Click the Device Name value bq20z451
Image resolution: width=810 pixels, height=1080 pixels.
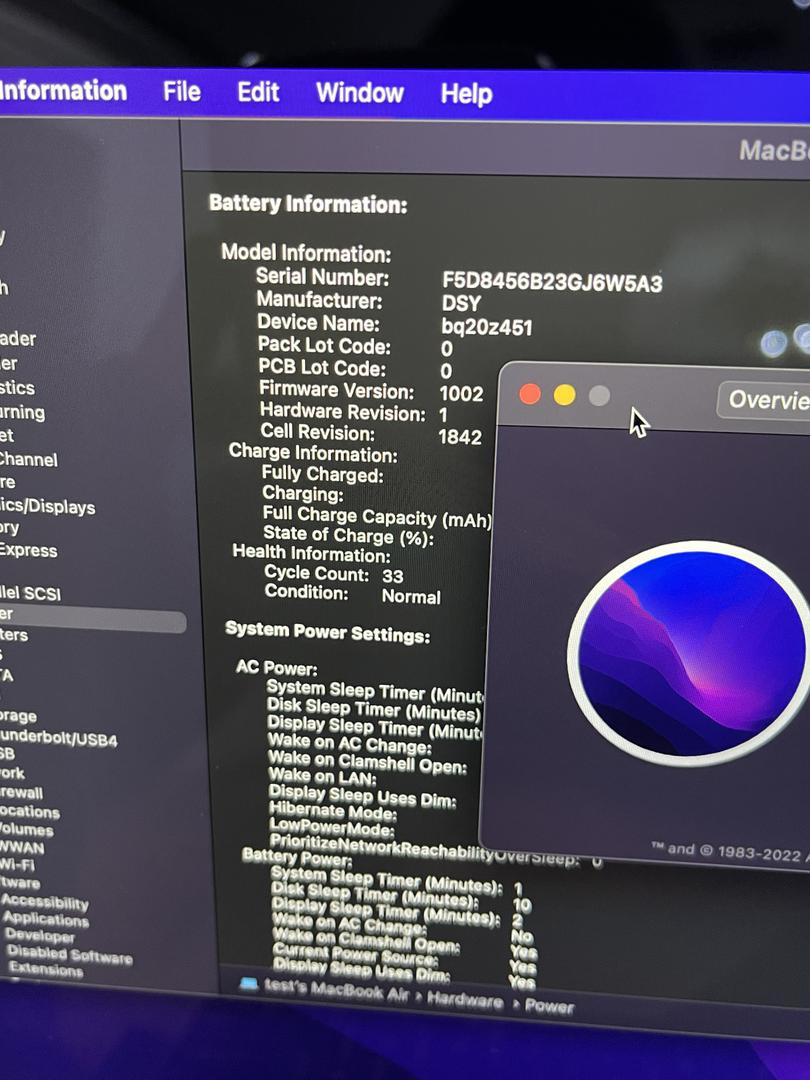pyautogui.click(x=487, y=326)
